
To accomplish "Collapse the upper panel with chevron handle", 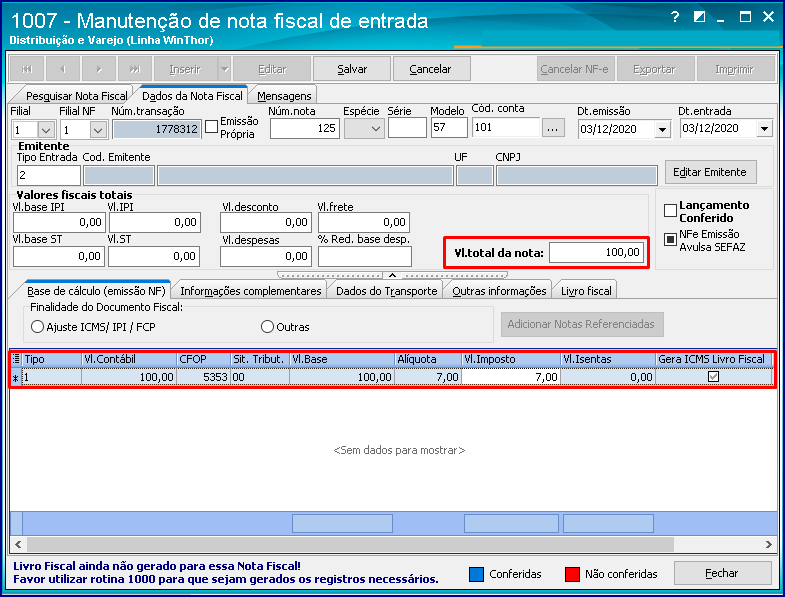I will click(x=392, y=275).
